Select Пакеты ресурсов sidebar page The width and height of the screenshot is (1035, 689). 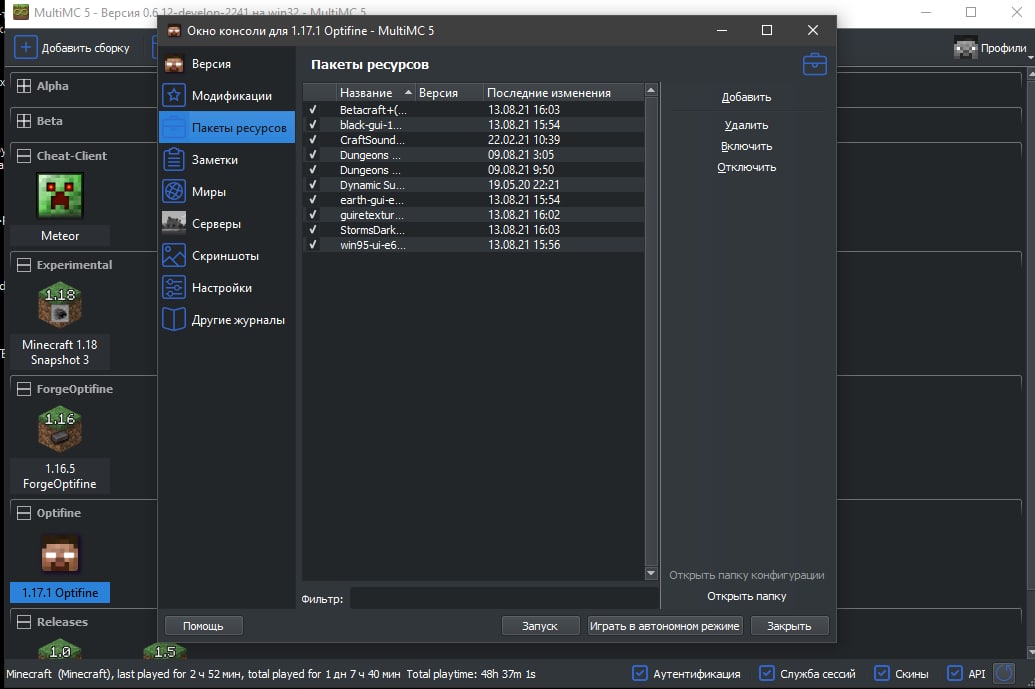coord(226,127)
